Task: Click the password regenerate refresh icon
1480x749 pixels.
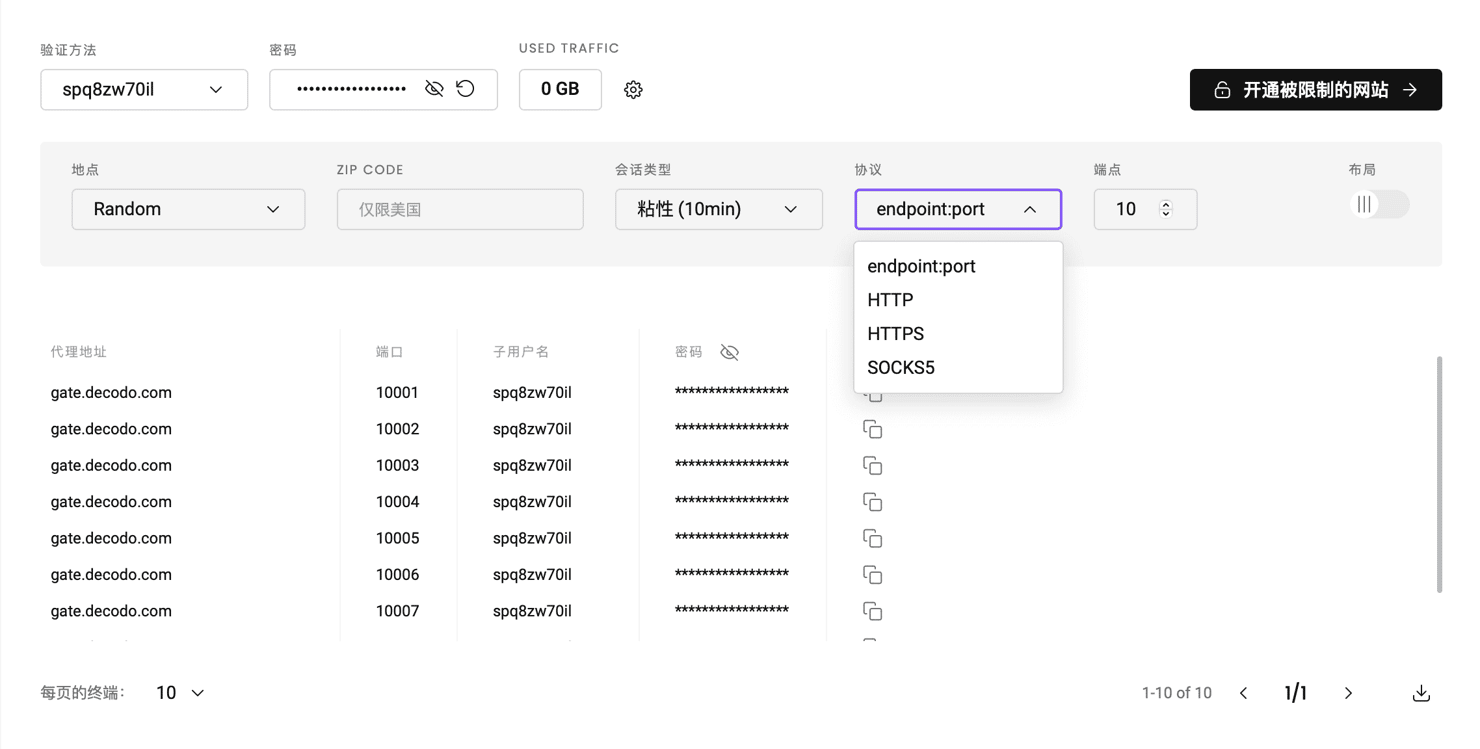Action: (x=466, y=89)
